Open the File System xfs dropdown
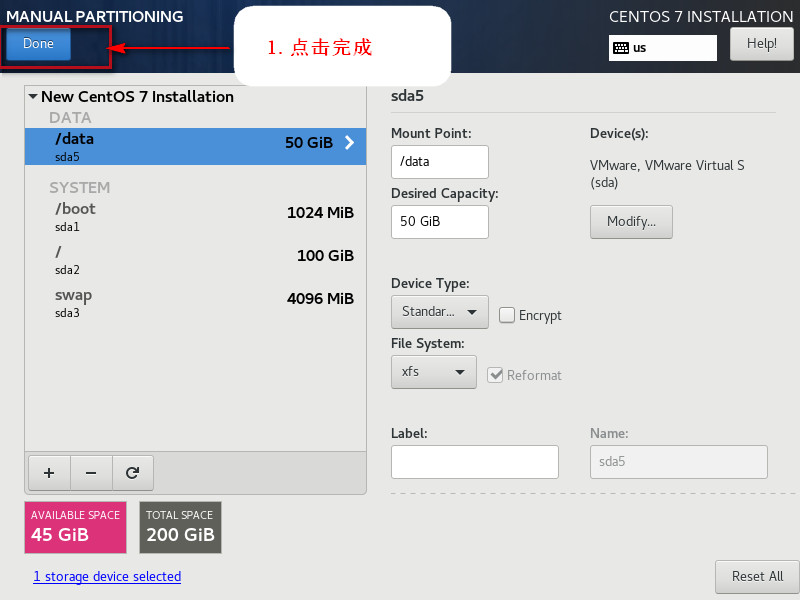Screen dimensions: 800x600 tap(434, 372)
